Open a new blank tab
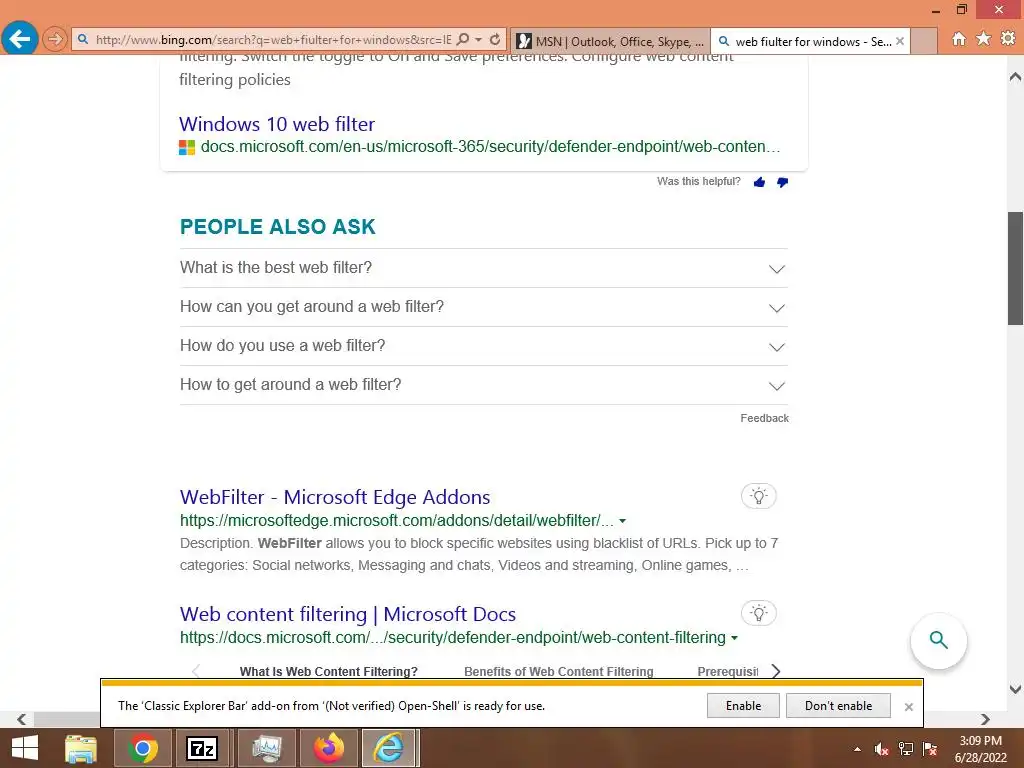 pyautogui.click(x=923, y=41)
